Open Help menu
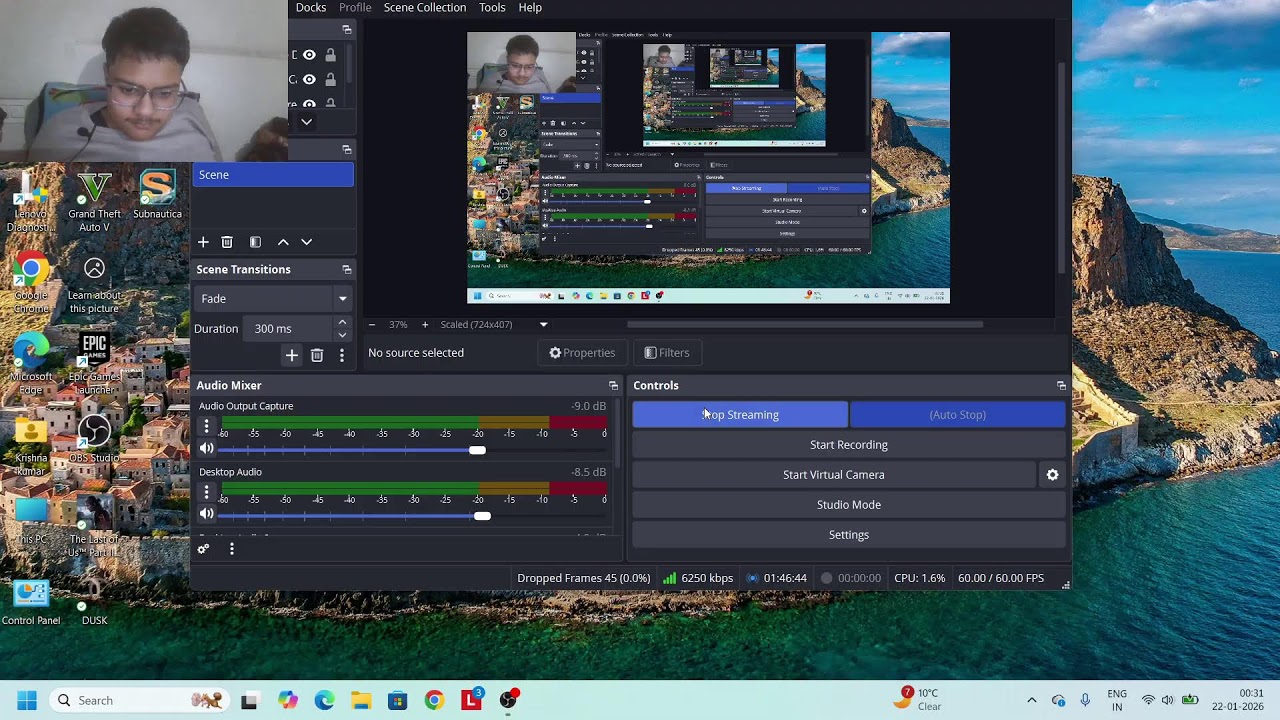The width and height of the screenshot is (1280, 720). click(x=530, y=8)
